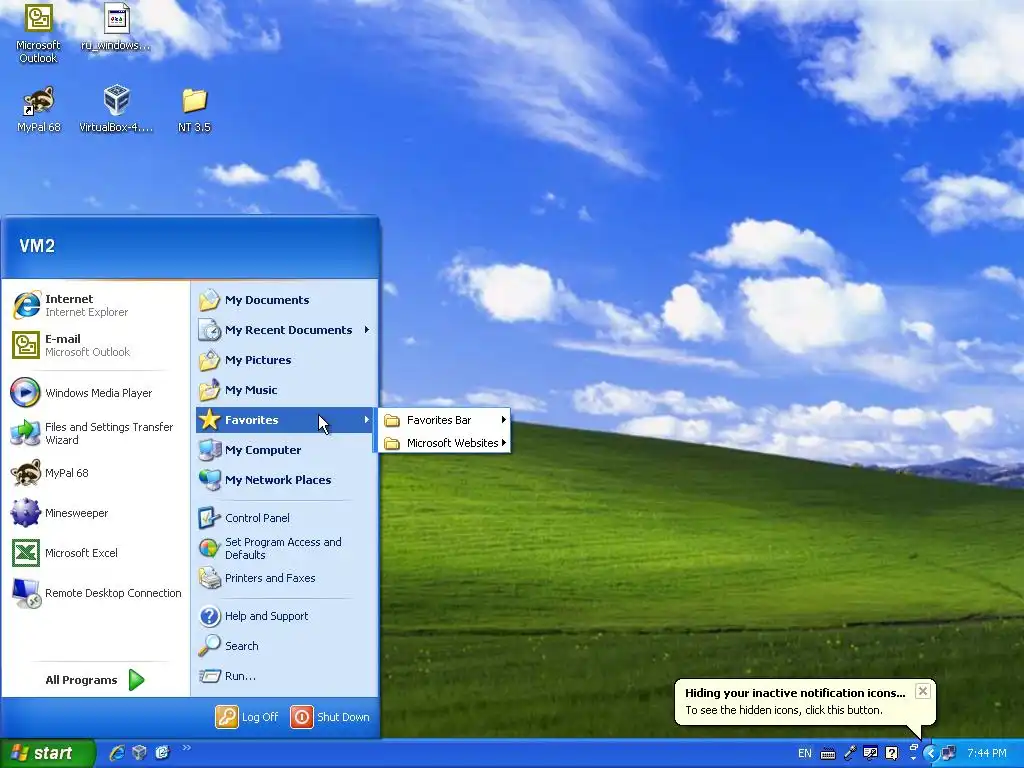Open My Documents folder
The width and height of the screenshot is (1024, 768).
285,300
